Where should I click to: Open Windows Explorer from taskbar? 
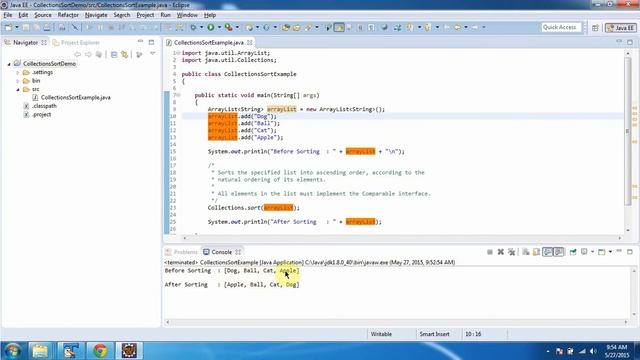[x=40, y=351]
